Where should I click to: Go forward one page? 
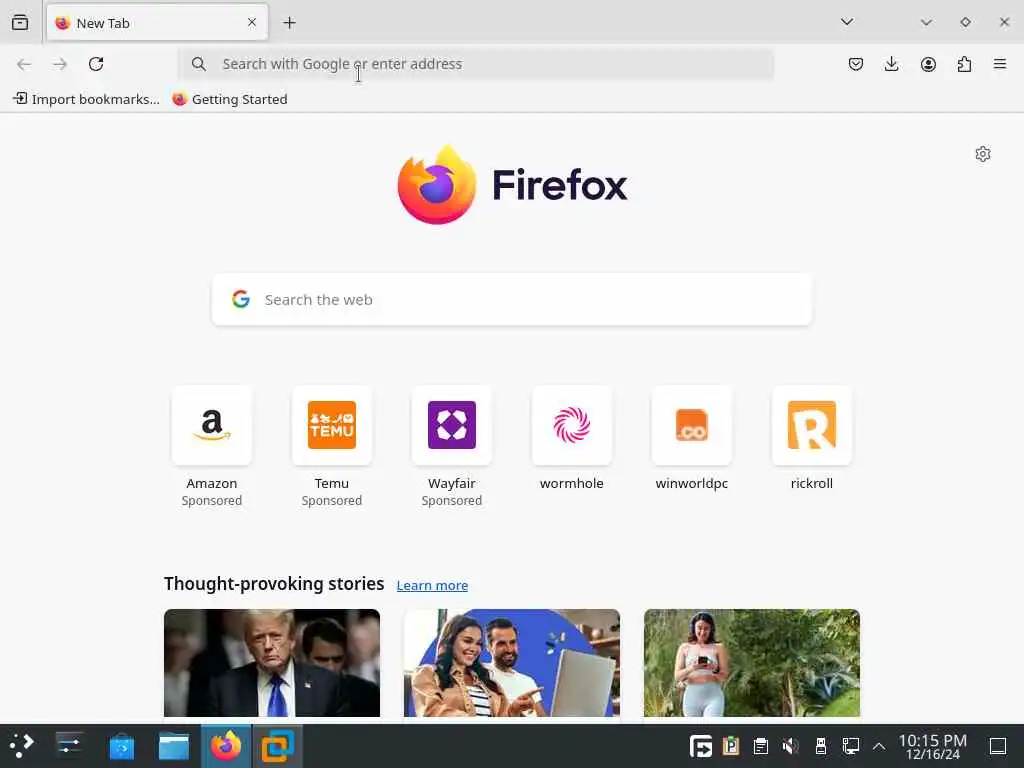coord(60,64)
